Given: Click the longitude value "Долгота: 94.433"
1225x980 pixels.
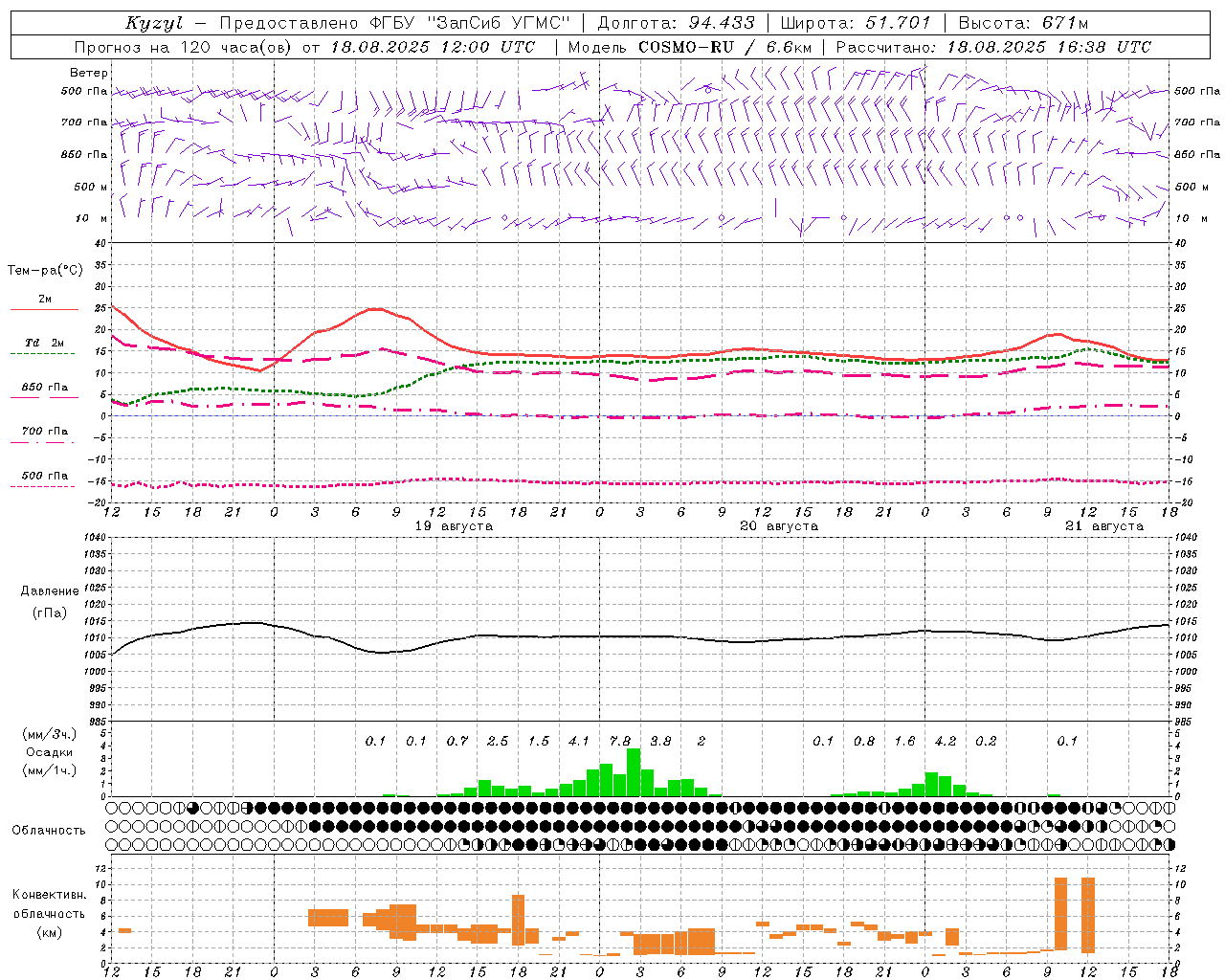Looking at the screenshot, I should [677, 23].
